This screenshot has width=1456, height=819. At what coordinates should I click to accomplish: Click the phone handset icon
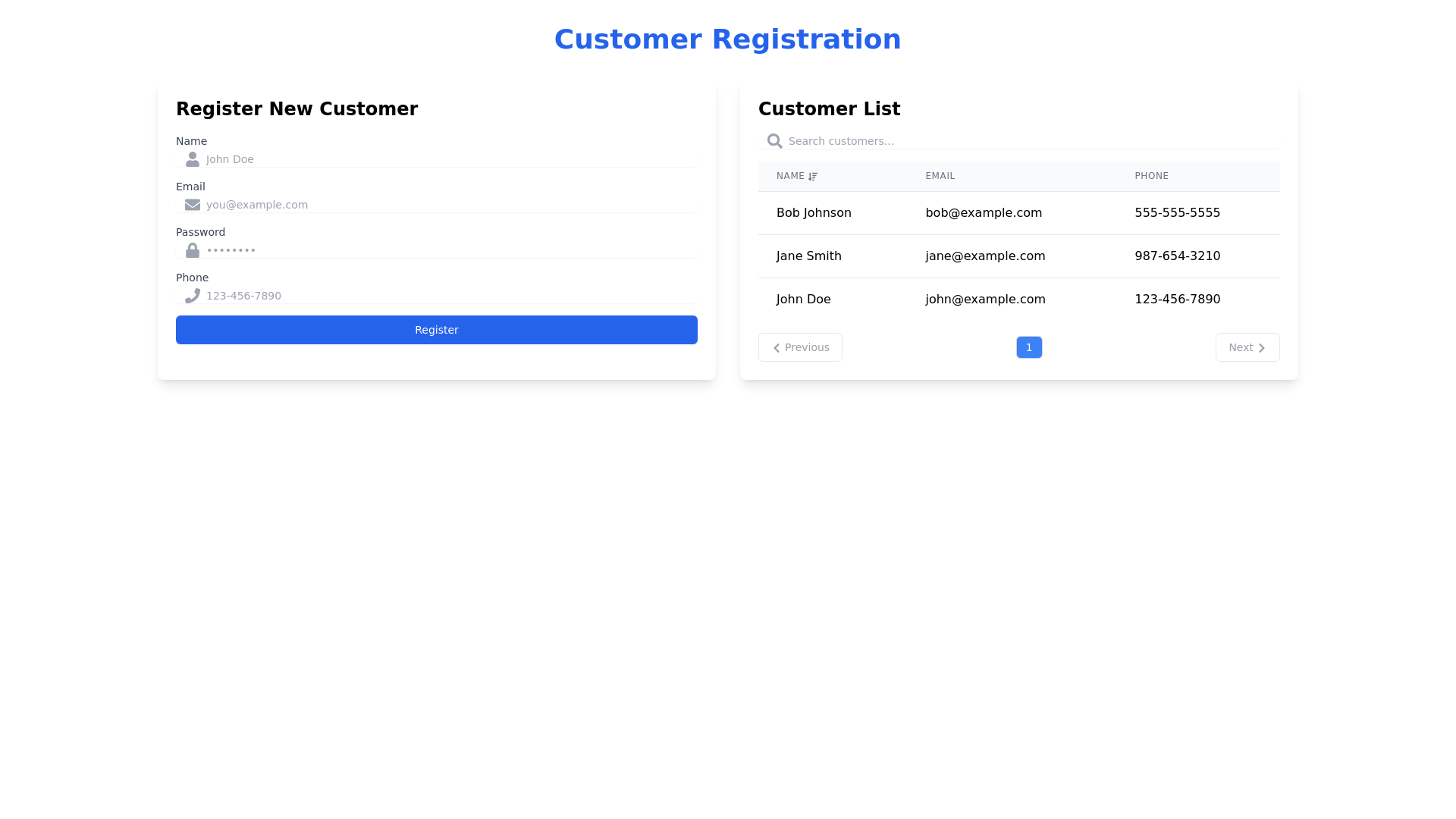pyautogui.click(x=192, y=296)
